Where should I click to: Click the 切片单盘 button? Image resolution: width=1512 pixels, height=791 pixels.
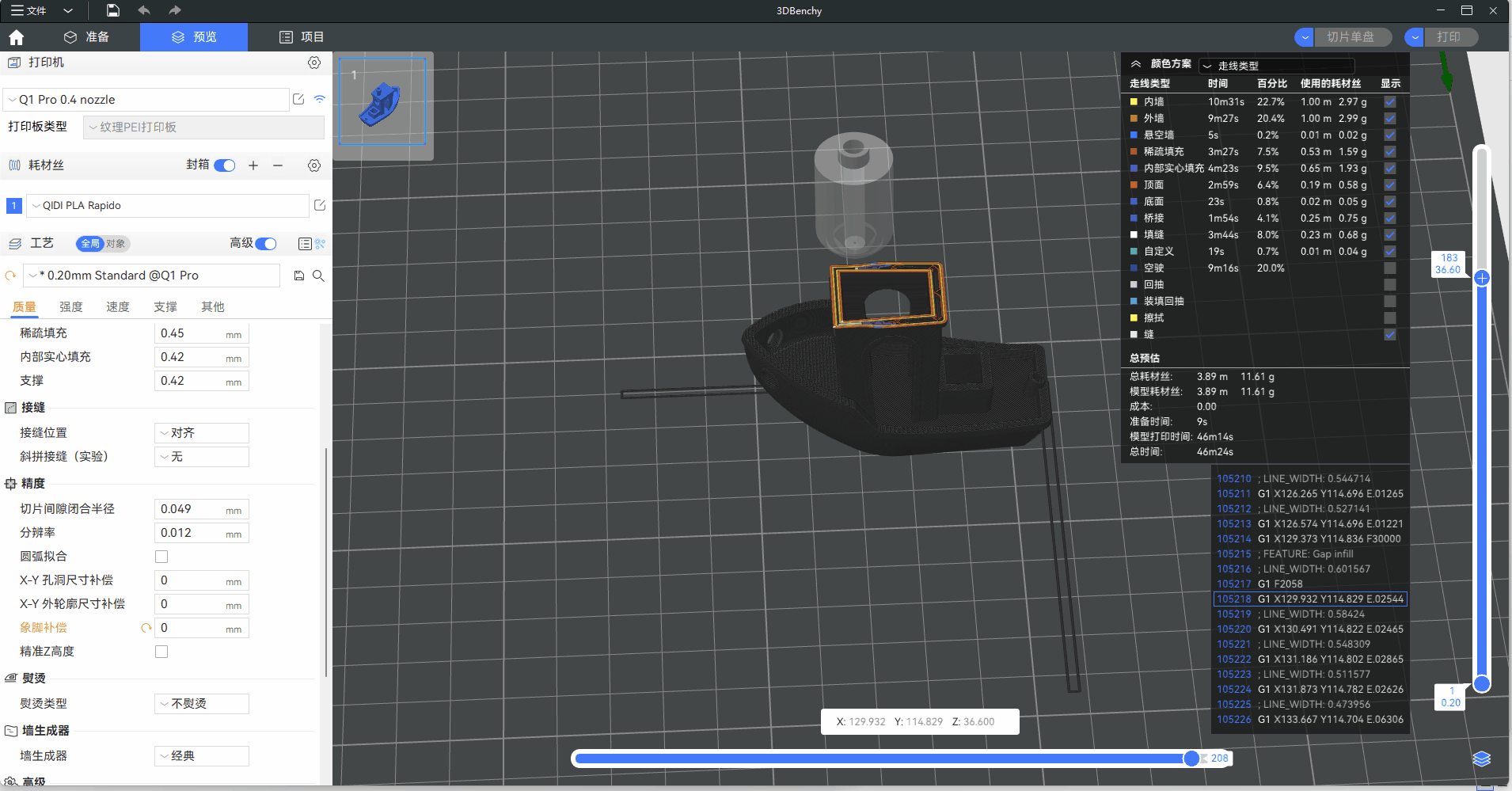pyautogui.click(x=1350, y=37)
